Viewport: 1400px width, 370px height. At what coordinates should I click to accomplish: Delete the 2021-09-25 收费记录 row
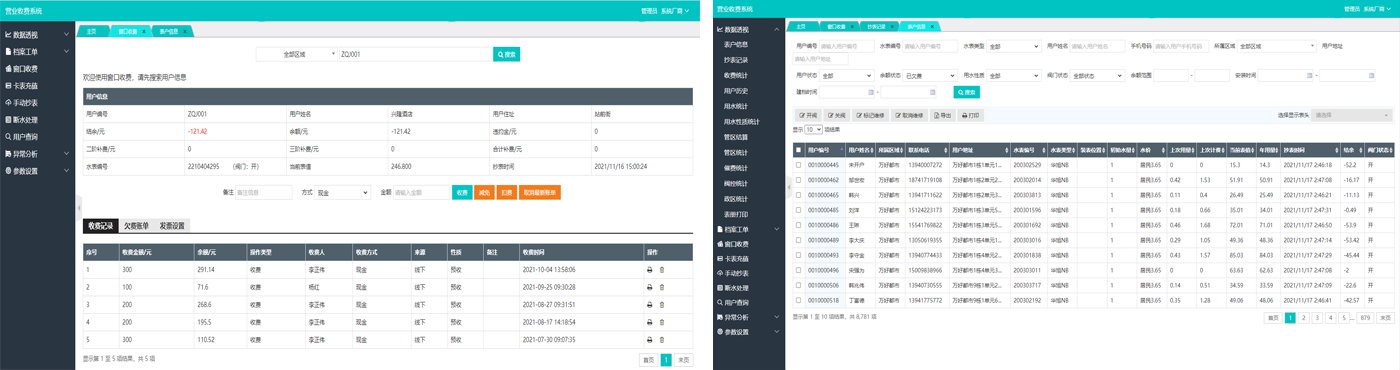(661, 287)
